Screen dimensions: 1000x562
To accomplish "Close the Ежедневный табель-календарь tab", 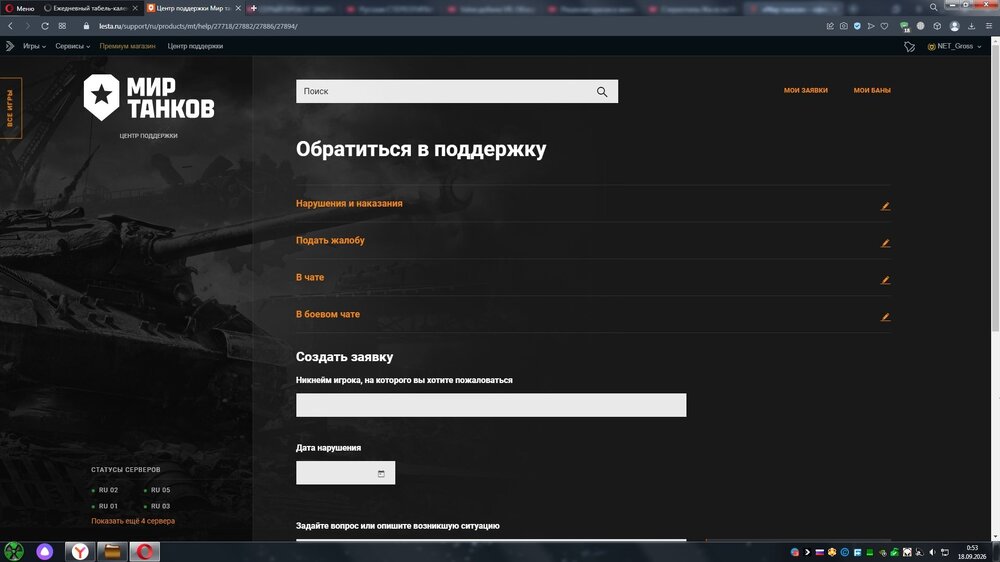I will 135,8.
